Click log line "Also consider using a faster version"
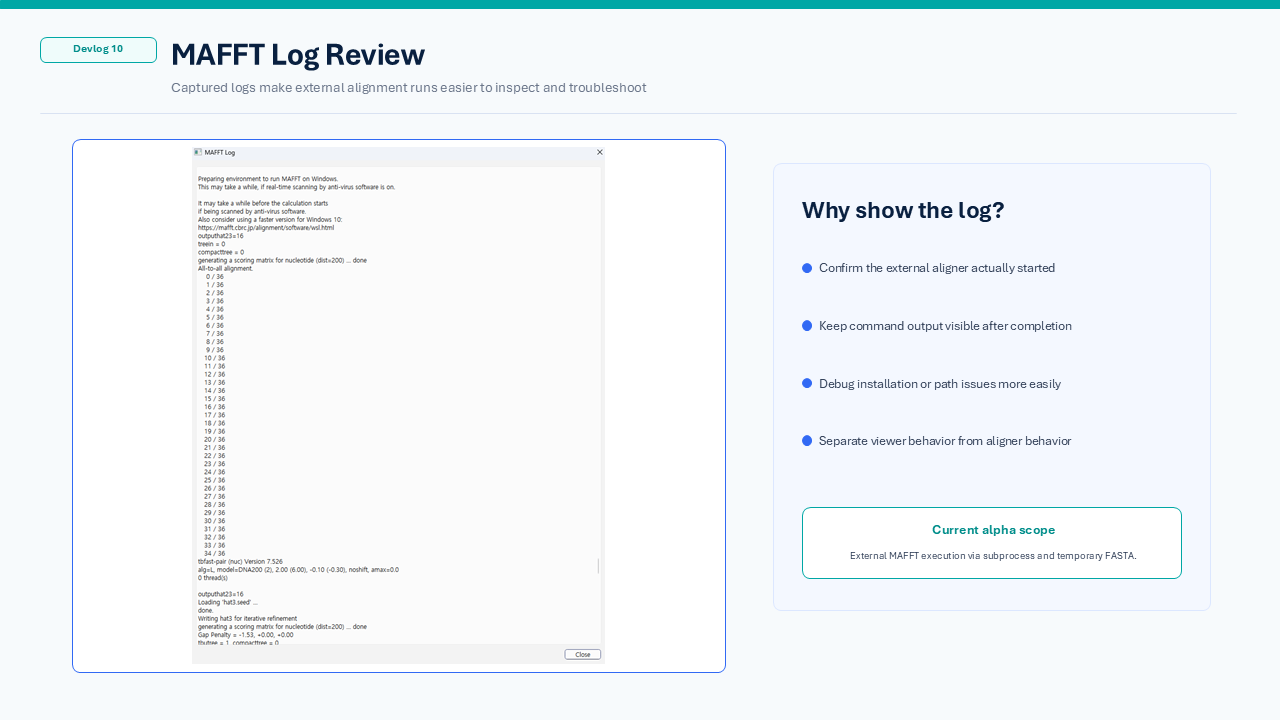This screenshot has width=1280, height=720. tap(270, 220)
